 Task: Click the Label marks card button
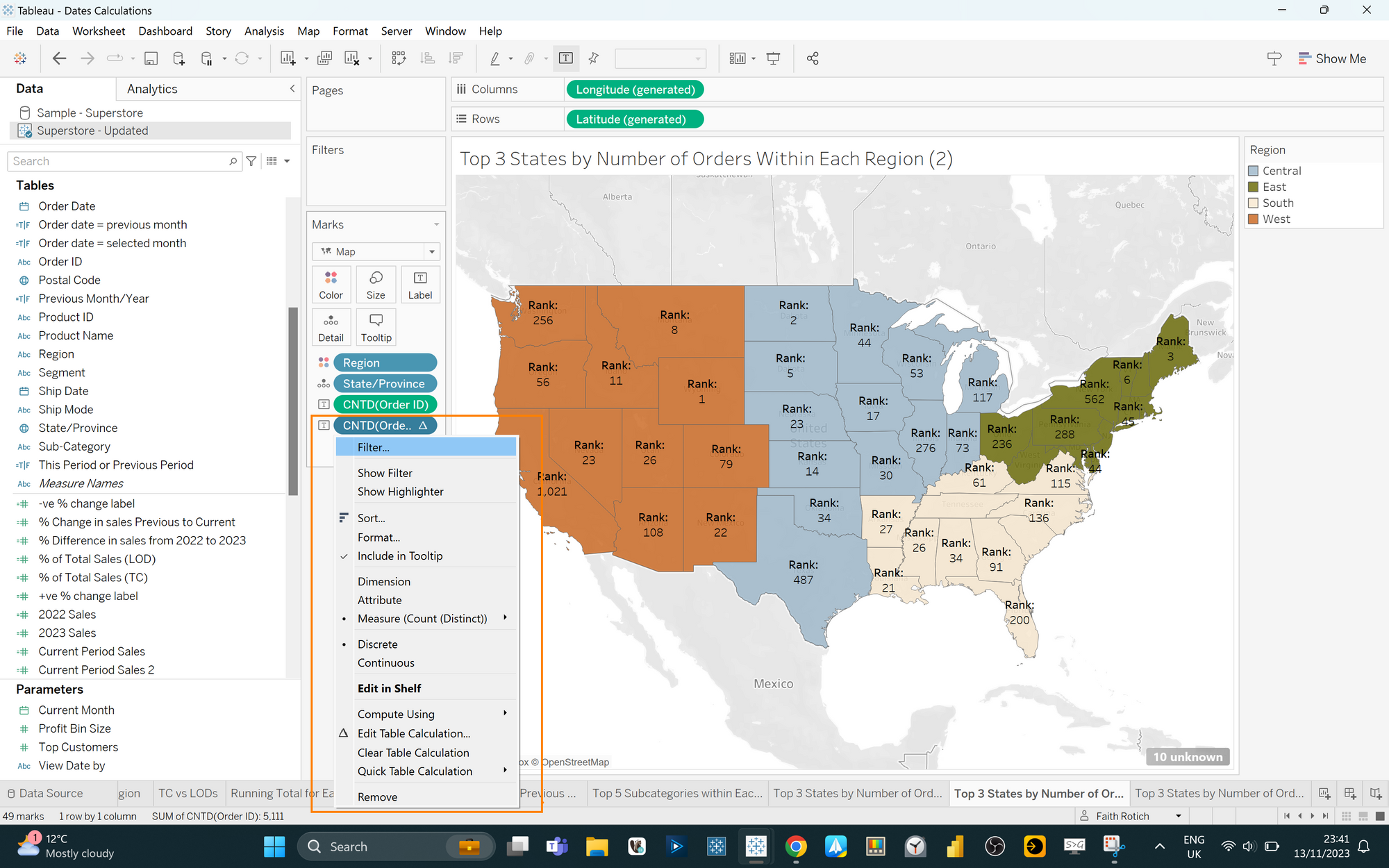419,285
